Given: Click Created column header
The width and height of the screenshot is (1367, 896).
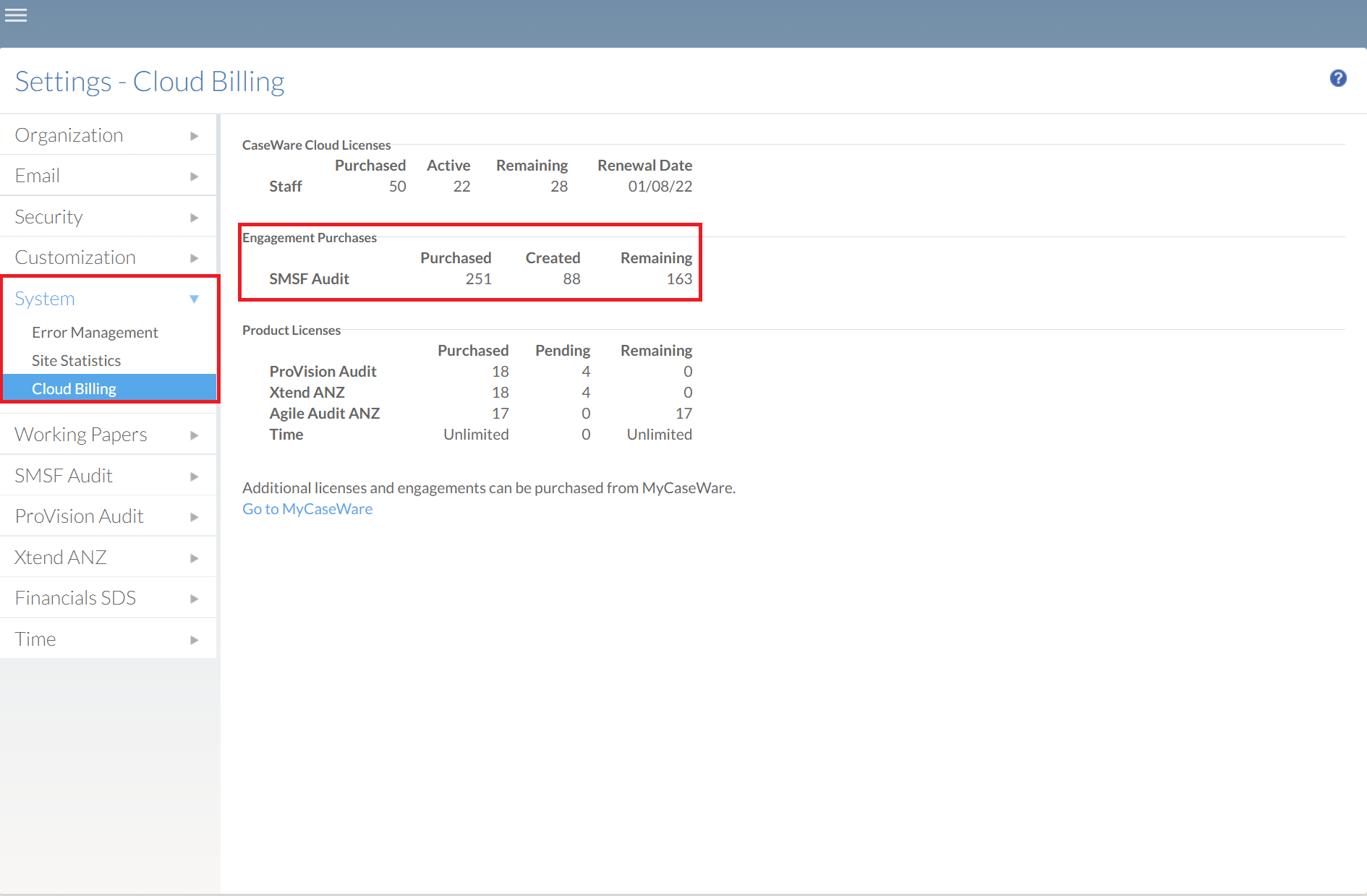Looking at the screenshot, I should click(x=553, y=258).
